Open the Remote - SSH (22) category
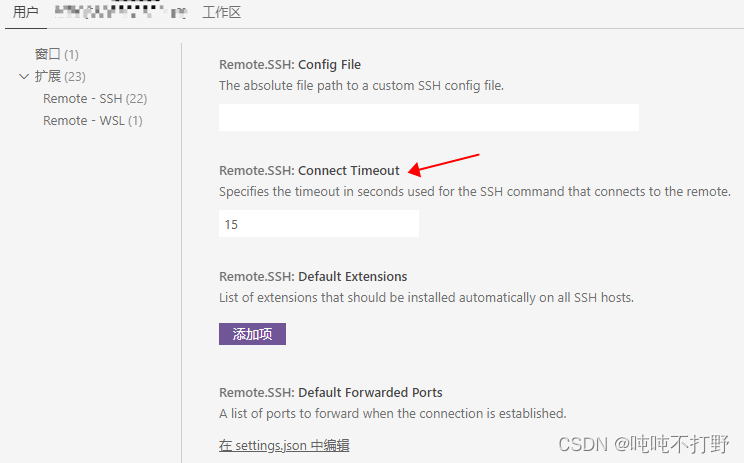 pos(95,98)
